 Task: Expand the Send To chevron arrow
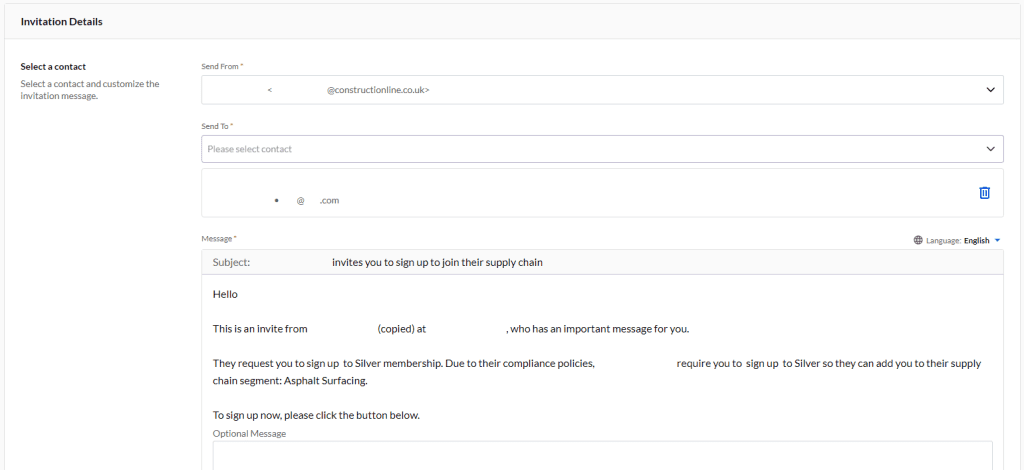990,149
